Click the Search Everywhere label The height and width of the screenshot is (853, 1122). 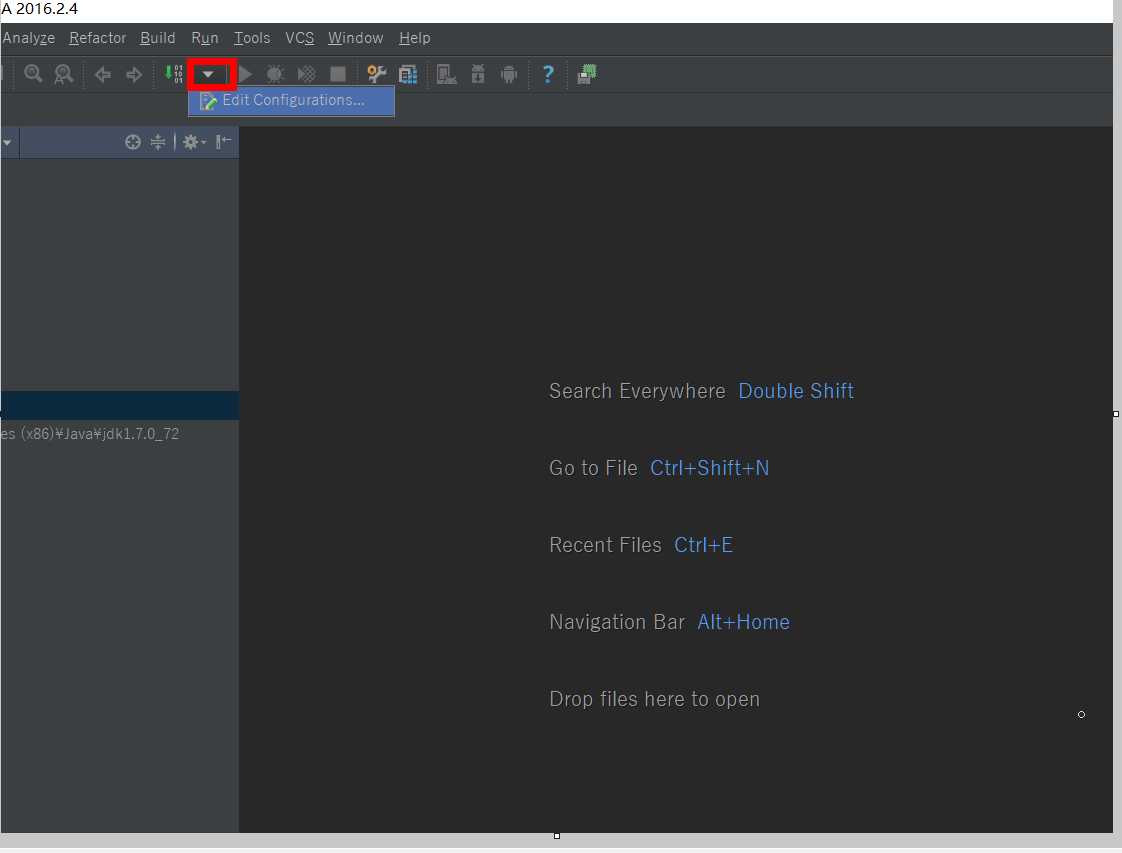[637, 391]
